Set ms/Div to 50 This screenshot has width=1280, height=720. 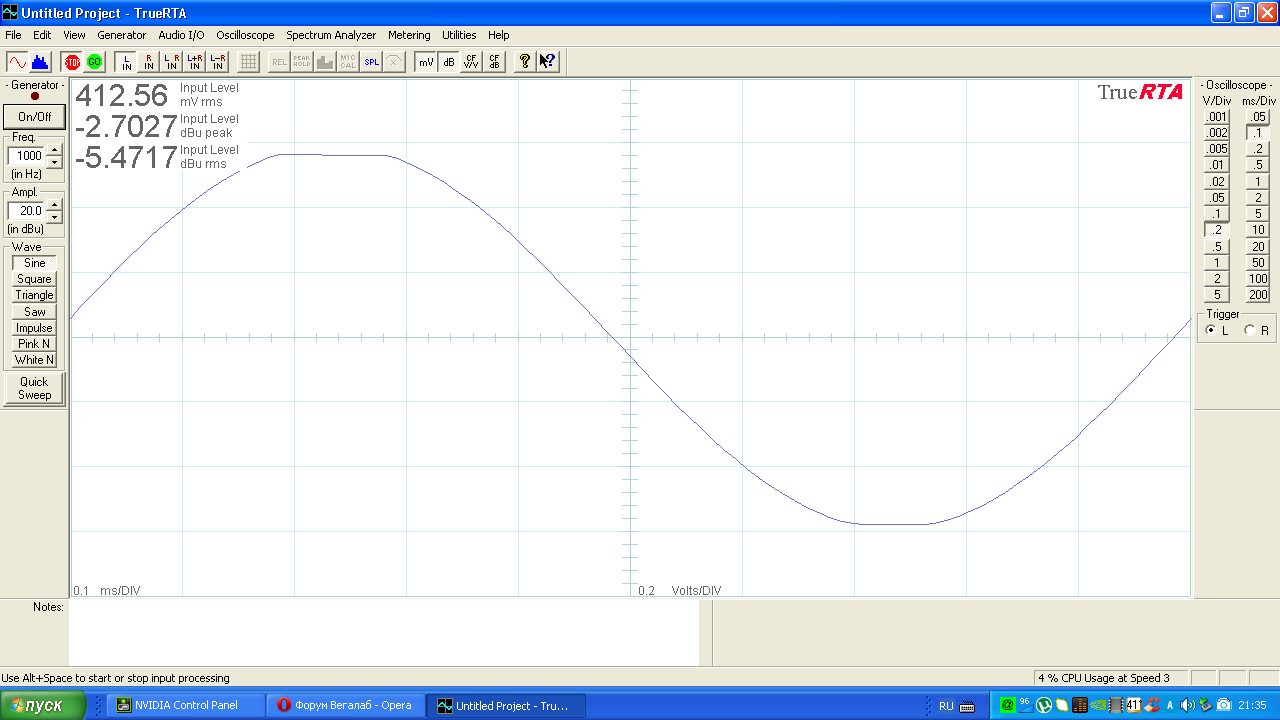(x=1258, y=263)
